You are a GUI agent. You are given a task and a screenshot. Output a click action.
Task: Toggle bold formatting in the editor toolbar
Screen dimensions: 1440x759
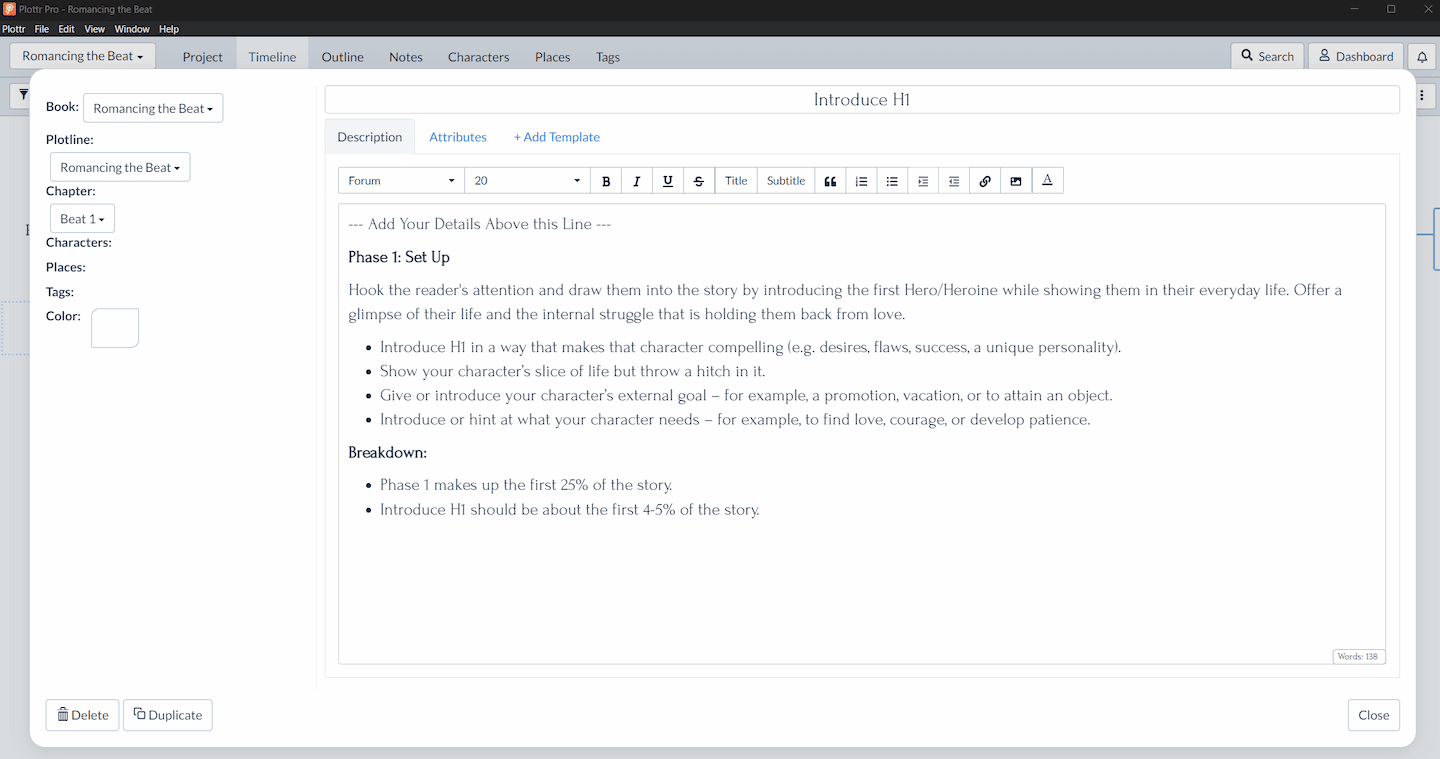[606, 181]
